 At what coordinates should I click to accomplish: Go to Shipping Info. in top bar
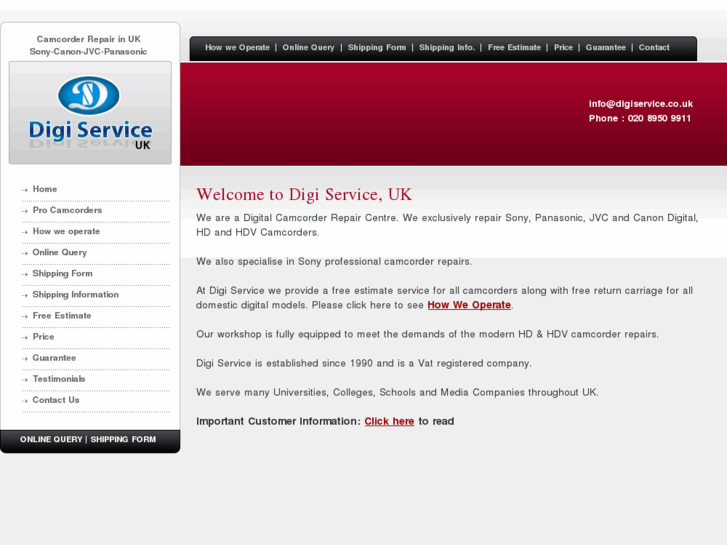(447, 47)
